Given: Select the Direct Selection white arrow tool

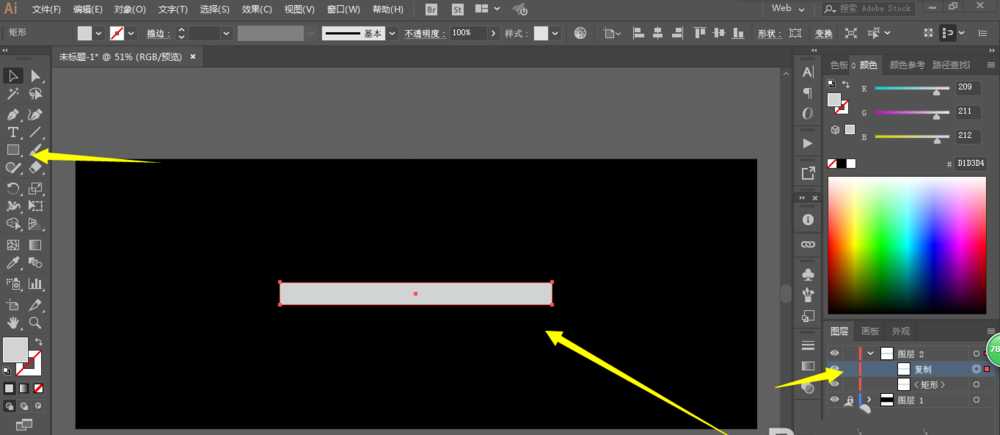Looking at the screenshot, I should point(36,77).
